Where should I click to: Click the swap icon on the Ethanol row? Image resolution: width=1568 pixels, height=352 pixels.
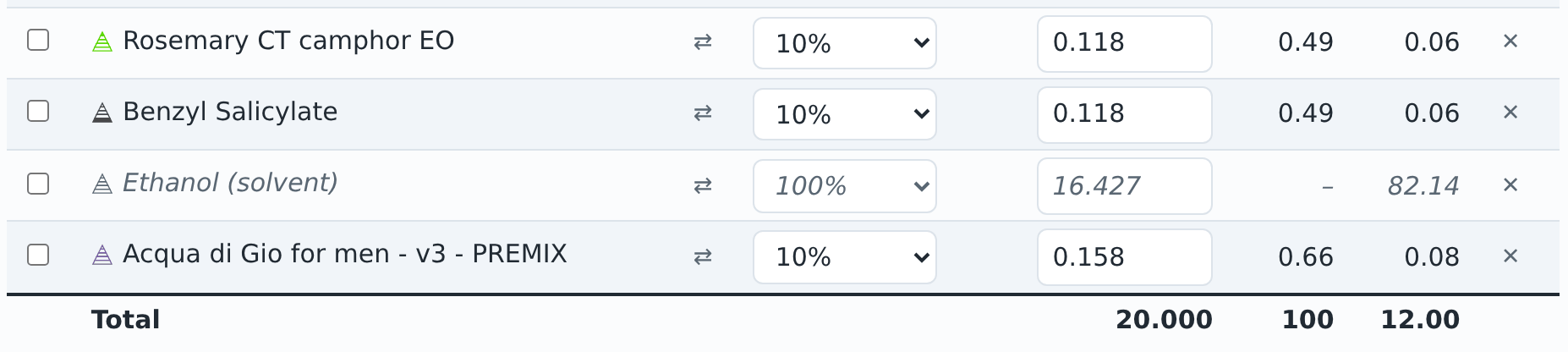pos(703,186)
